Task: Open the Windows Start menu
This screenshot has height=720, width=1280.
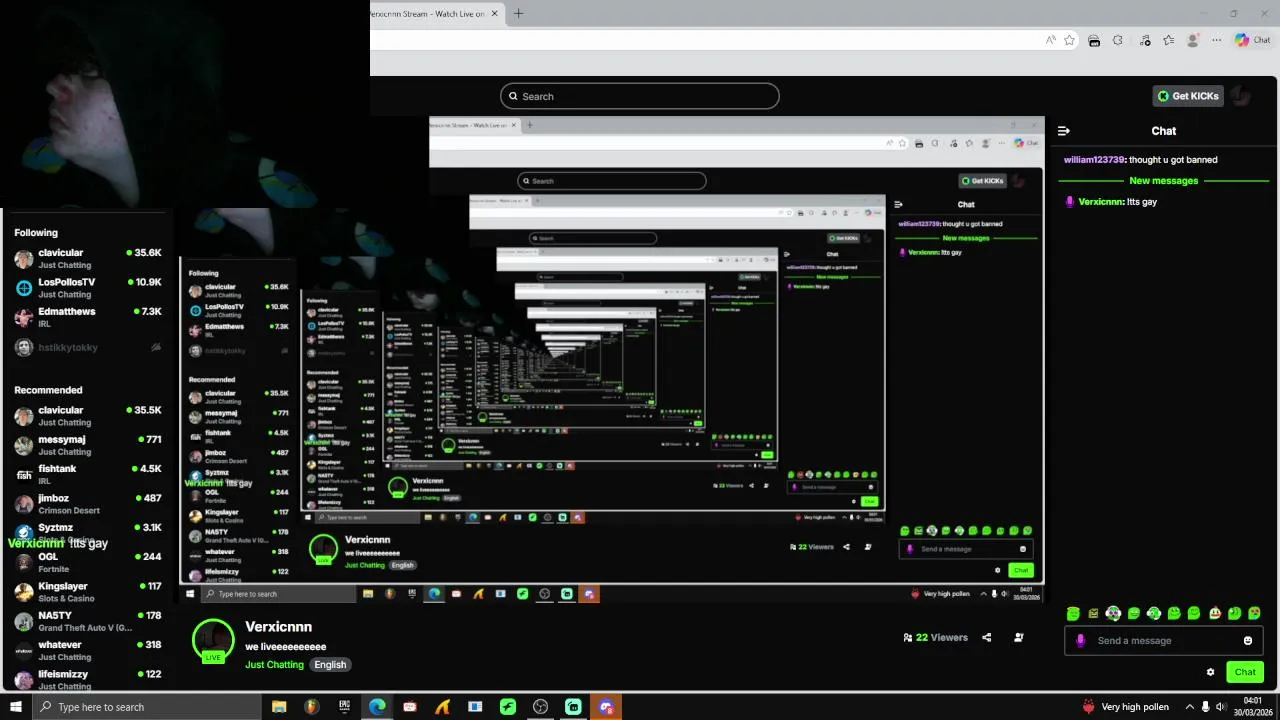Action: pyautogui.click(x=16, y=707)
